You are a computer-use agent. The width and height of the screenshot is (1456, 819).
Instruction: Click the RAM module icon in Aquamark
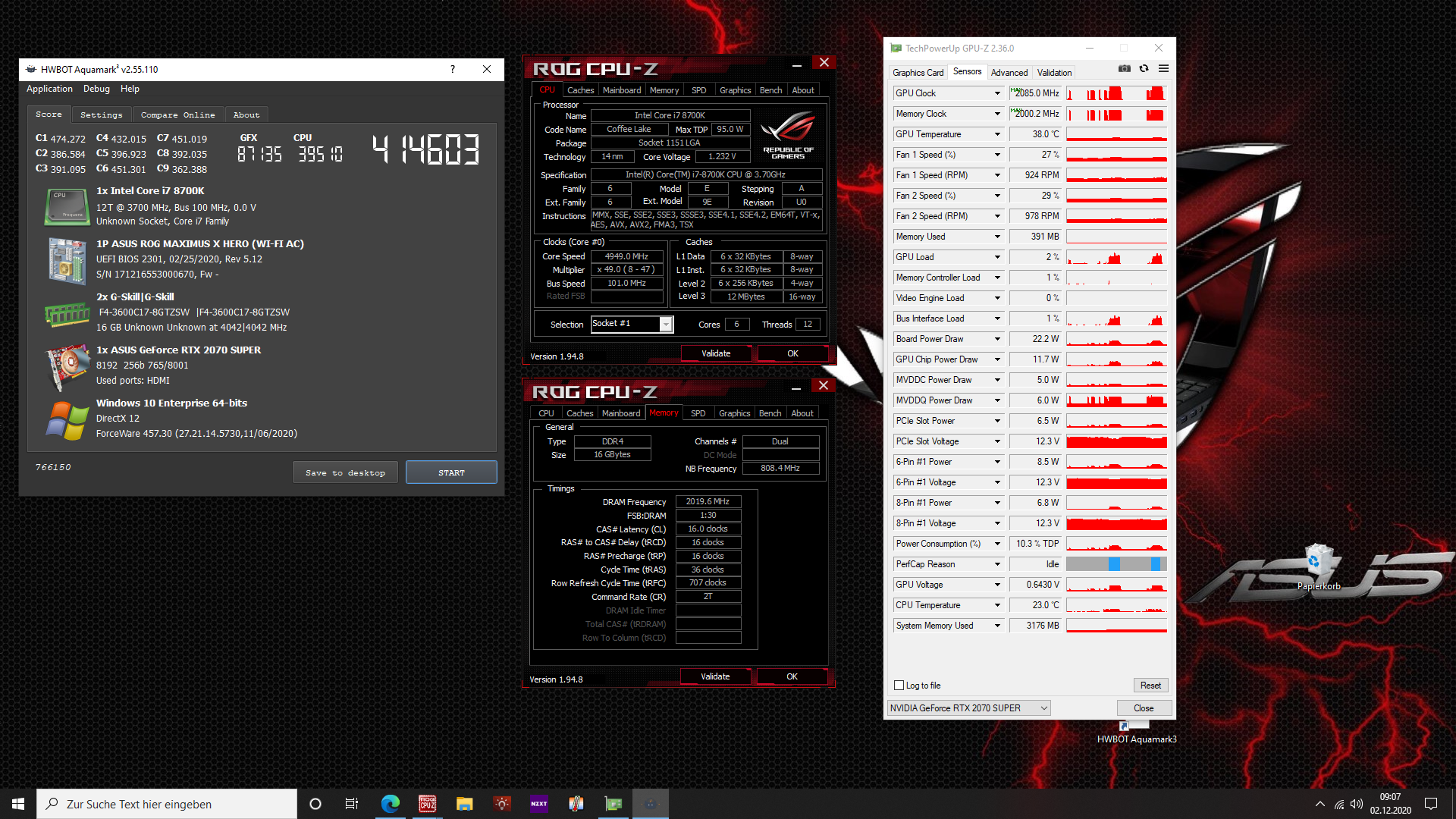pyautogui.click(x=67, y=314)
